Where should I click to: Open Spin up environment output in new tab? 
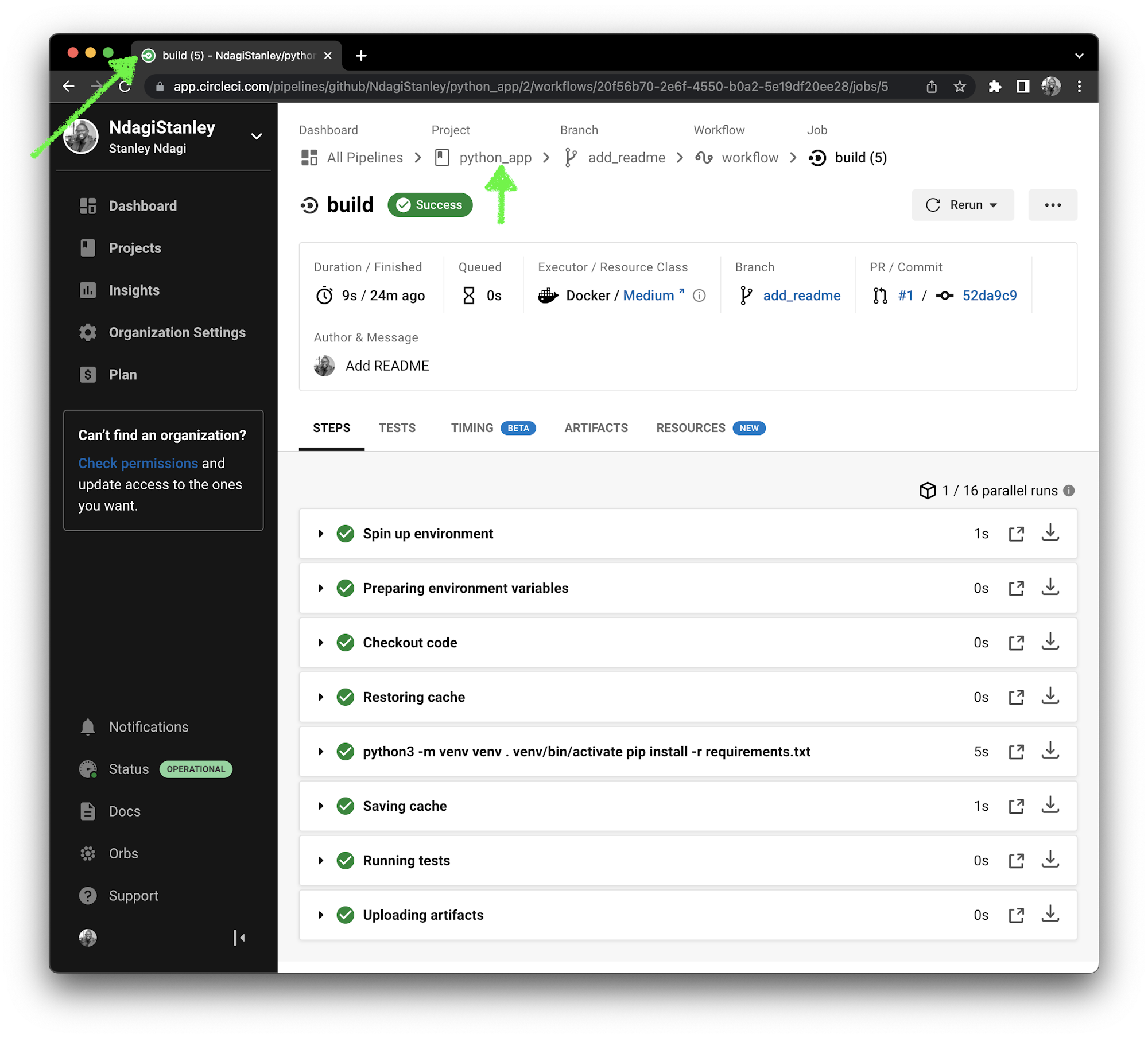(x=1016, y=534)
